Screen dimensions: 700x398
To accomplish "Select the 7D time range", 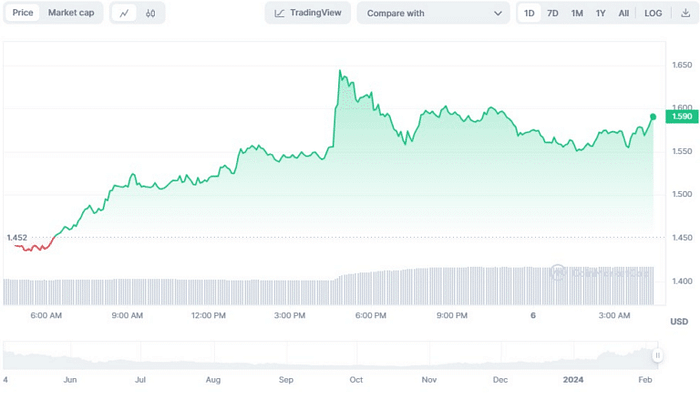I will (x=553, y=13).
